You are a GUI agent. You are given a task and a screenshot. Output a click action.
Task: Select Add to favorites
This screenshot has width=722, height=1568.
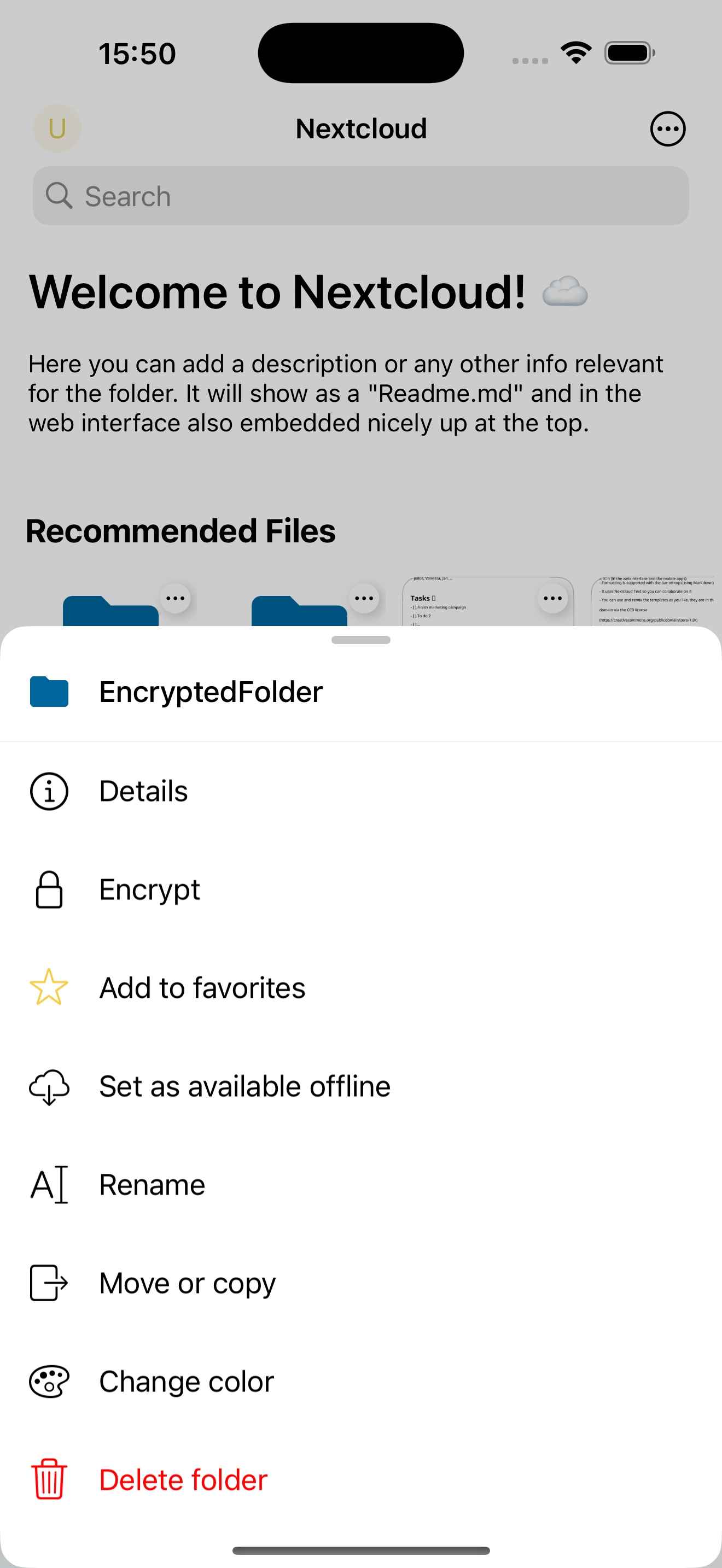pyautogui.click(x=202, y=987)
